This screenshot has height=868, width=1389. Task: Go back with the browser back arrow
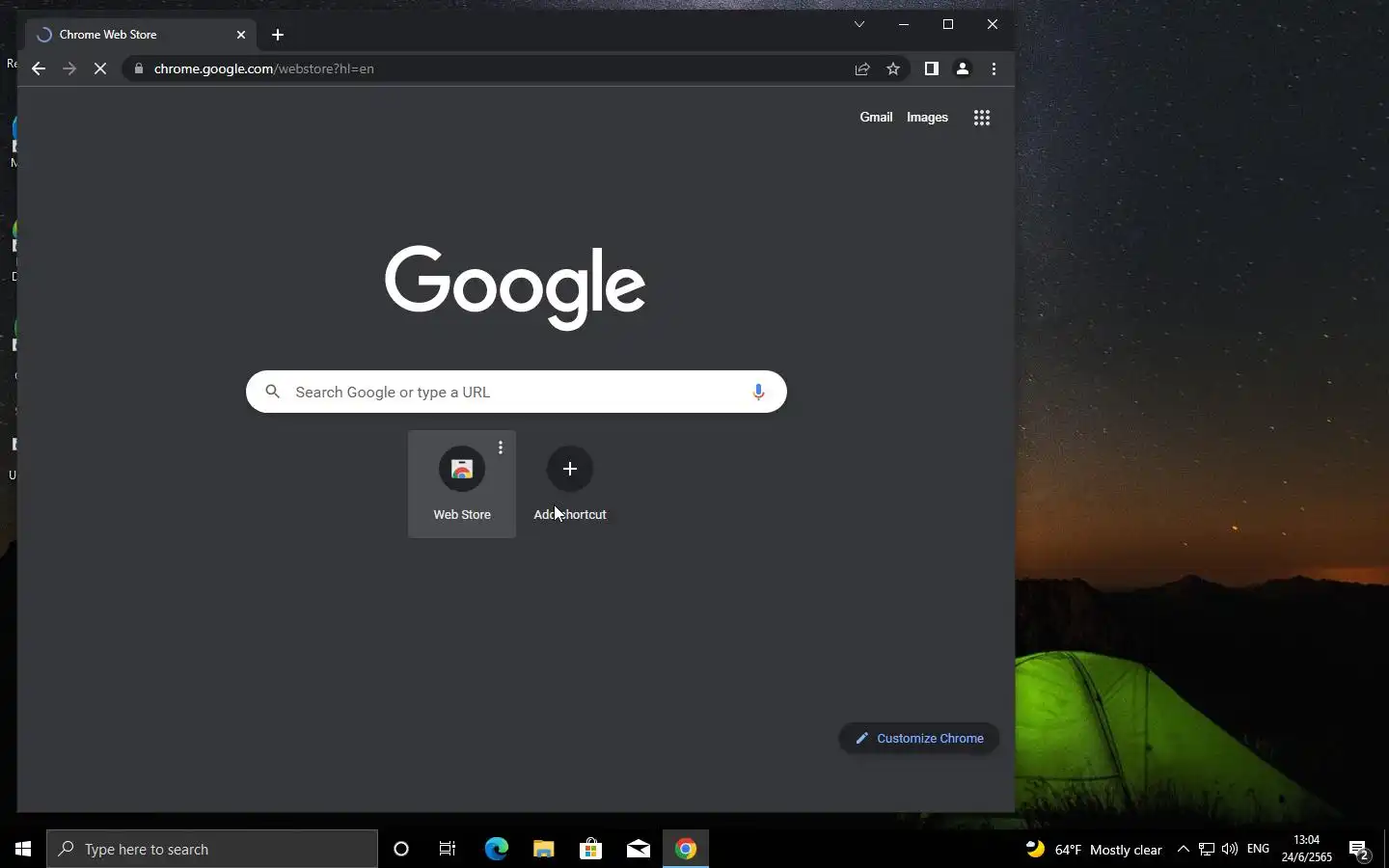pos(39,68)
